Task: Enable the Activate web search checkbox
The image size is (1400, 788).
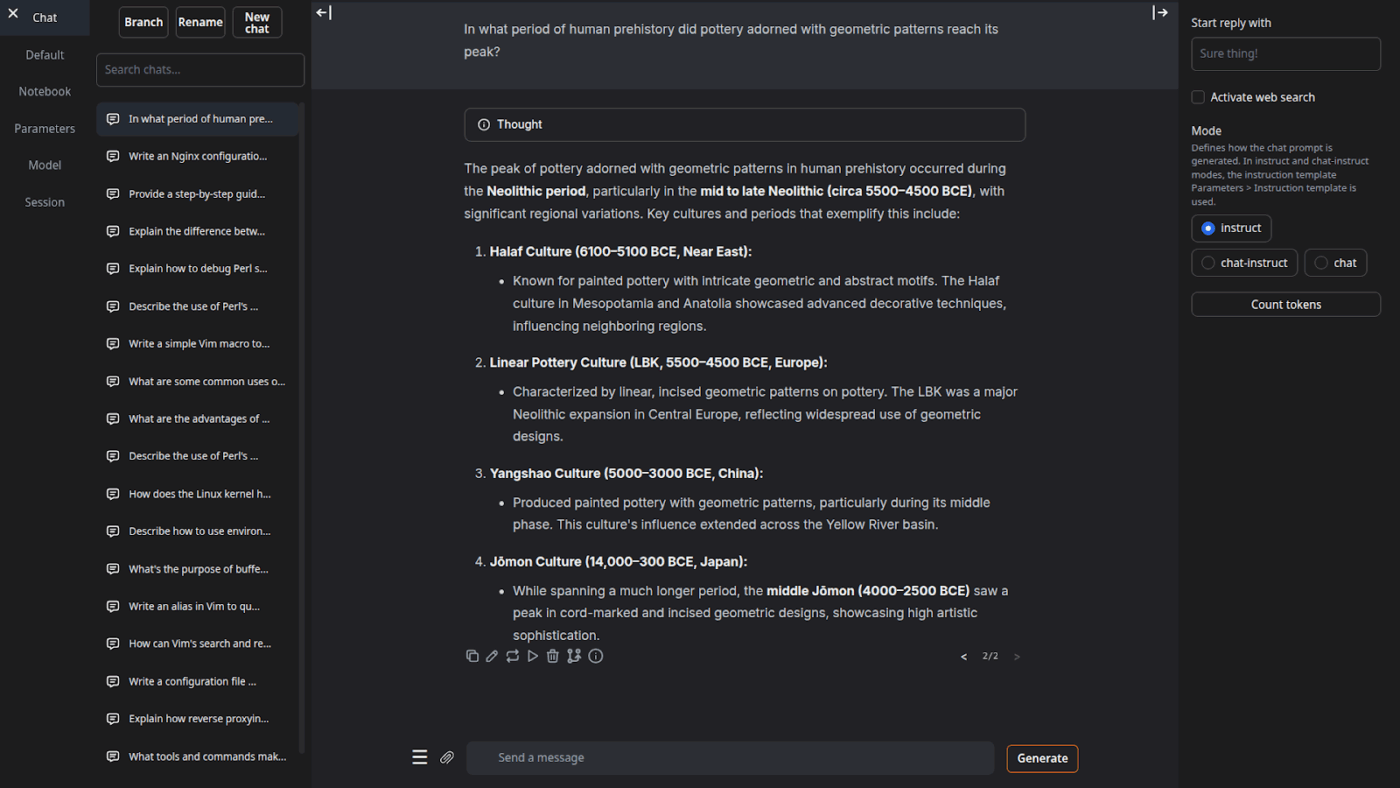Action: click(x=1198, y=97)
